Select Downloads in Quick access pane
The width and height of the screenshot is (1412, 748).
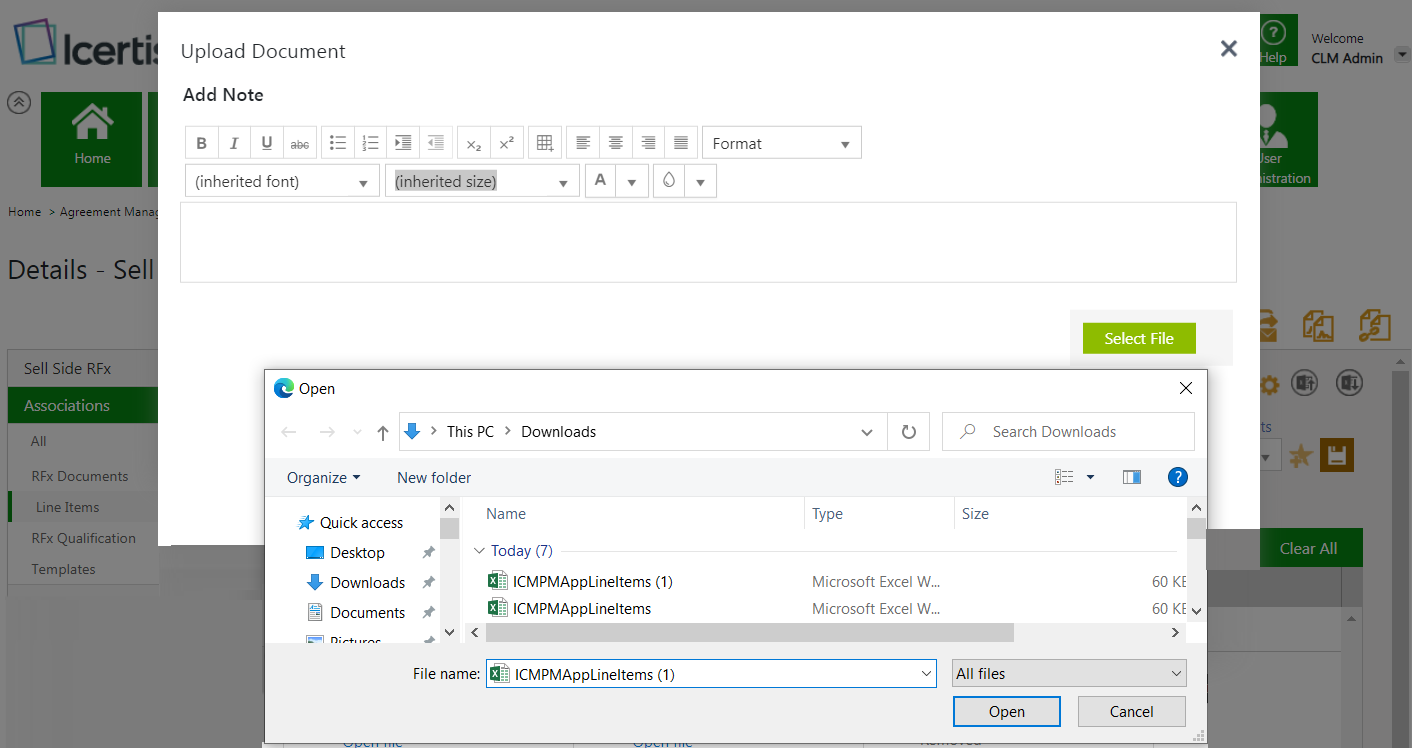tap(367, 583)
